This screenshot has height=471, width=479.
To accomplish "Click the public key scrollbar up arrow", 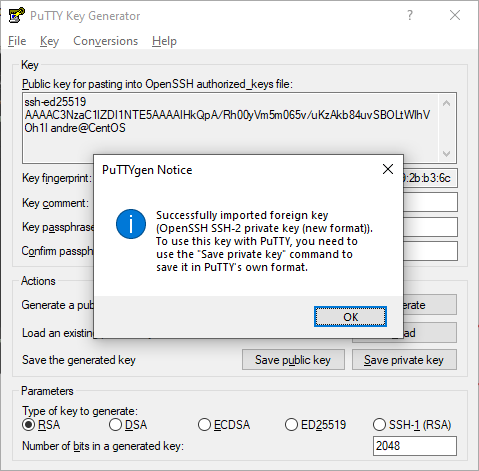I will pyautogui.click(x=446, y=103).
